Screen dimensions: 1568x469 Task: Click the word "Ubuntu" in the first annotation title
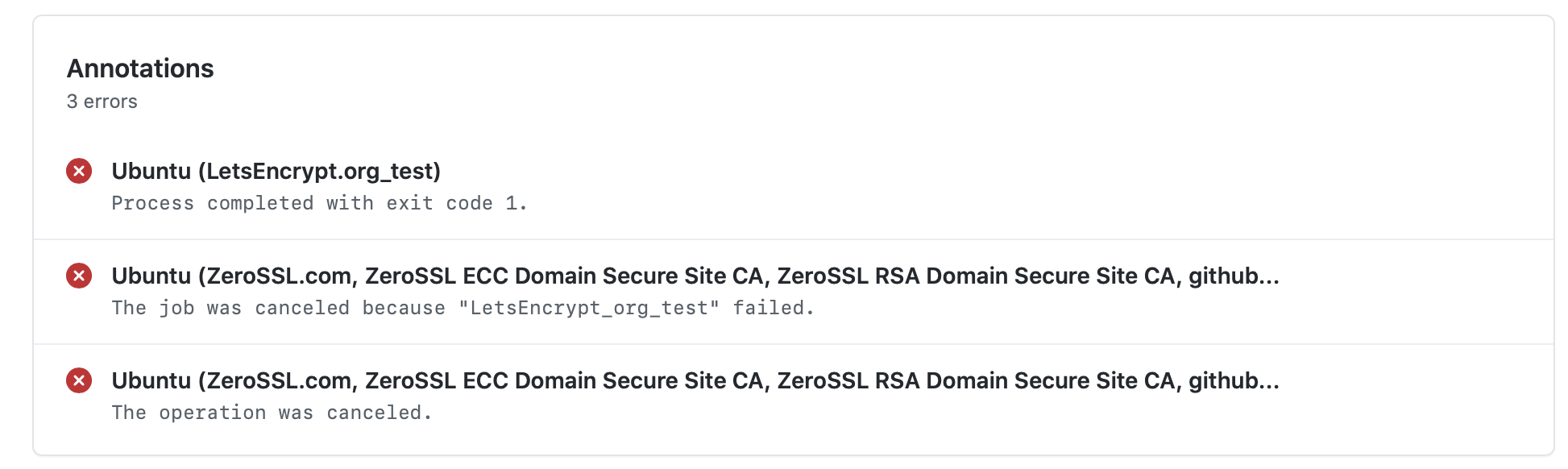click(x=151, y=171)
